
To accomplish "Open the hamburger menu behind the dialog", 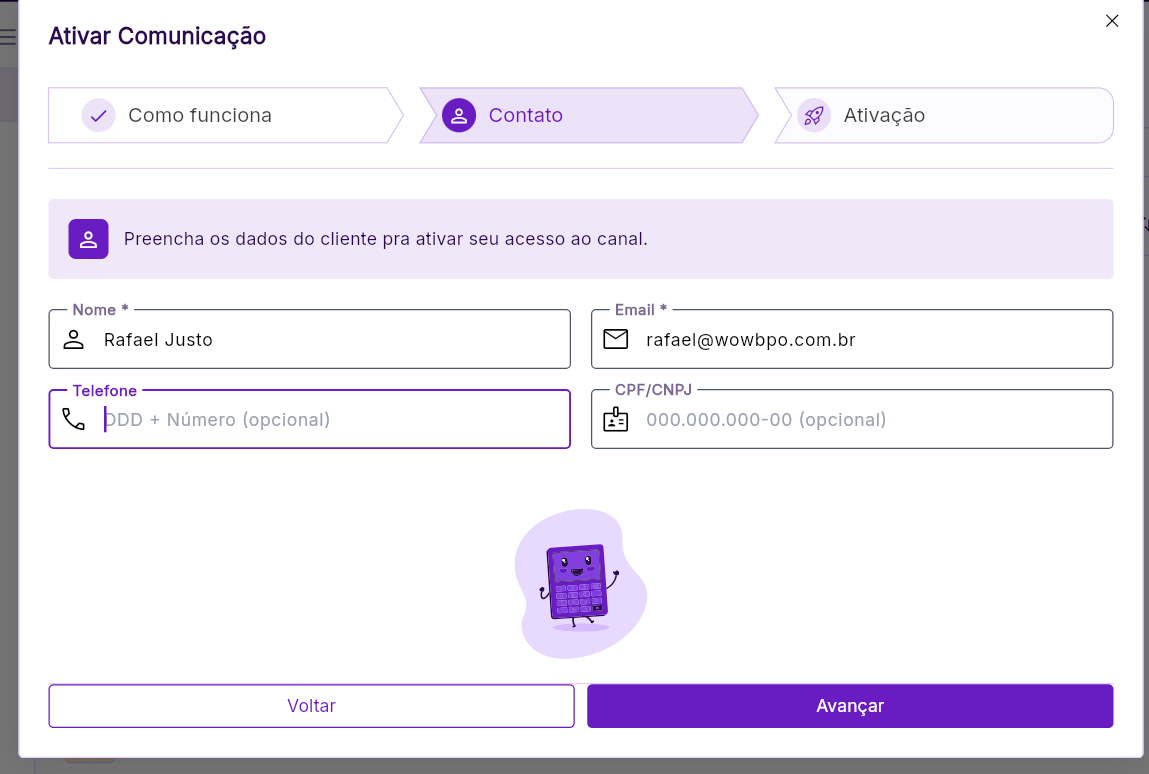I will click(8, 37).
